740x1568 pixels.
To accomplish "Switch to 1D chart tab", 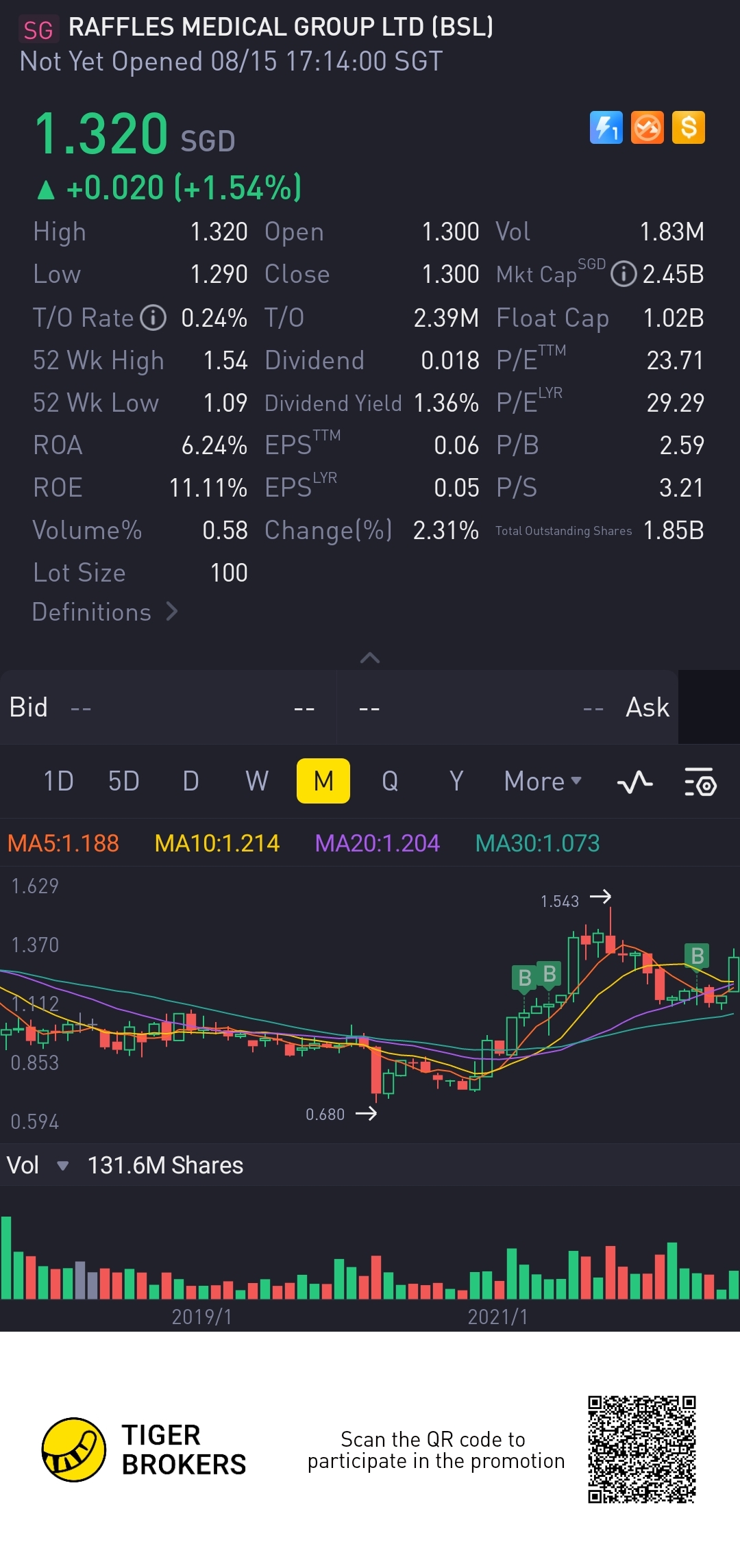I will pos(58,781).
